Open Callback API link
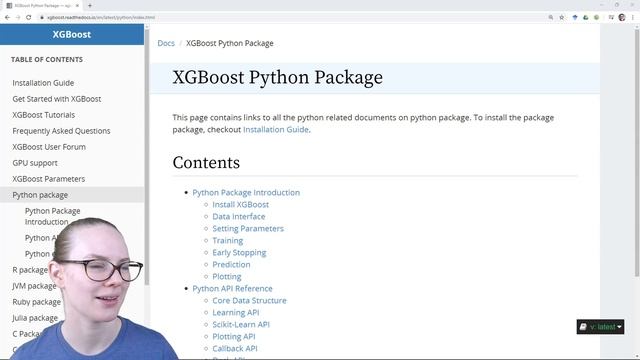 pos(235,349)
